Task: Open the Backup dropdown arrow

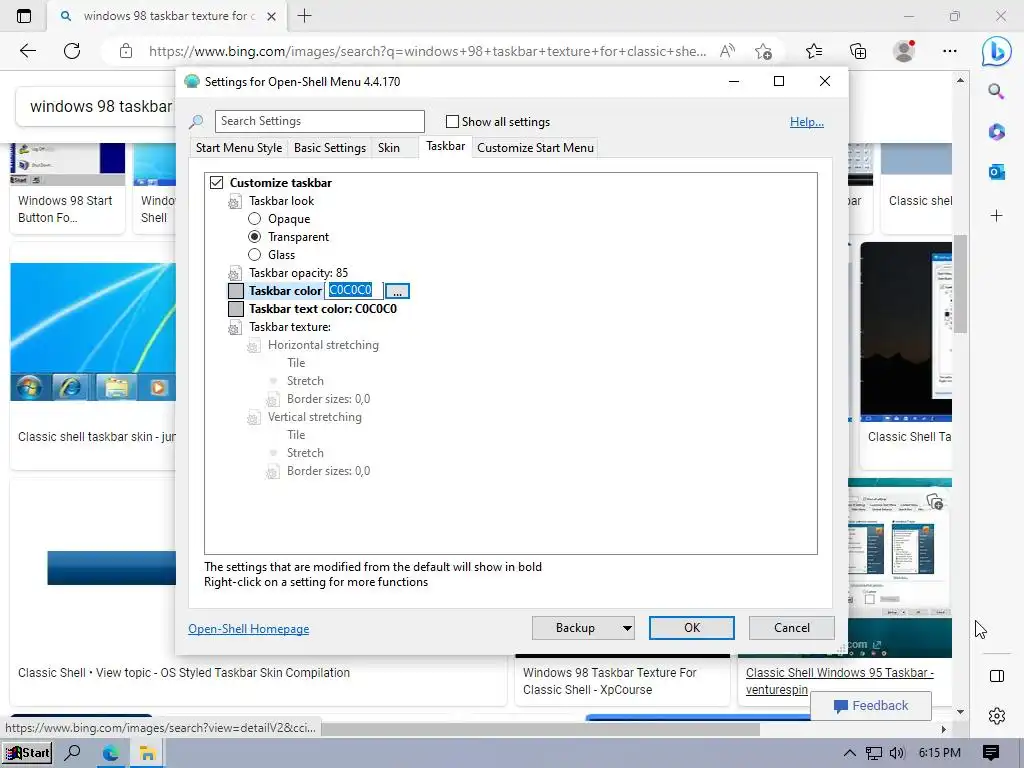Action: click(627, 628)
